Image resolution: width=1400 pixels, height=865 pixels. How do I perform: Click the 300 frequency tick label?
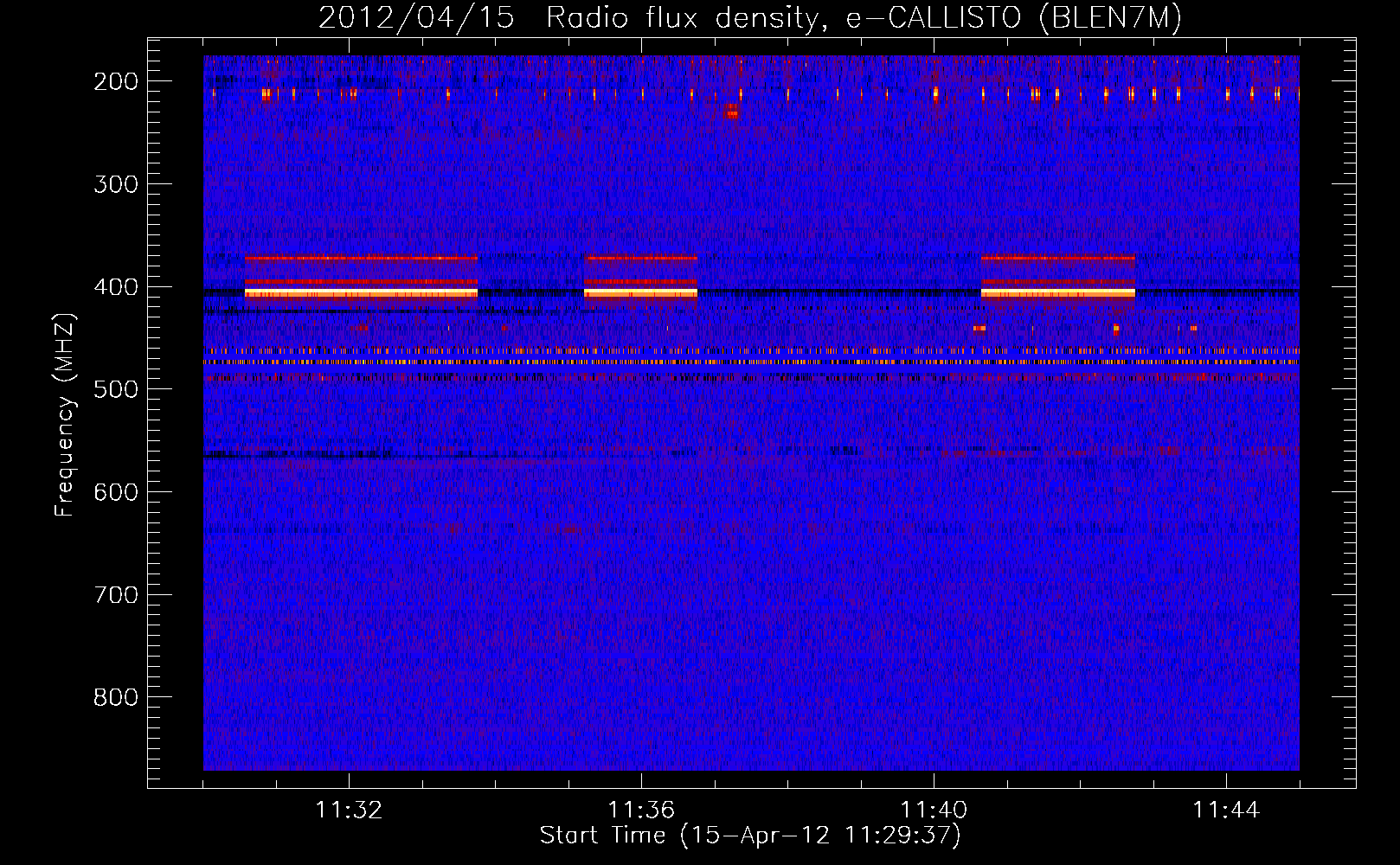[x=115, y=184]
